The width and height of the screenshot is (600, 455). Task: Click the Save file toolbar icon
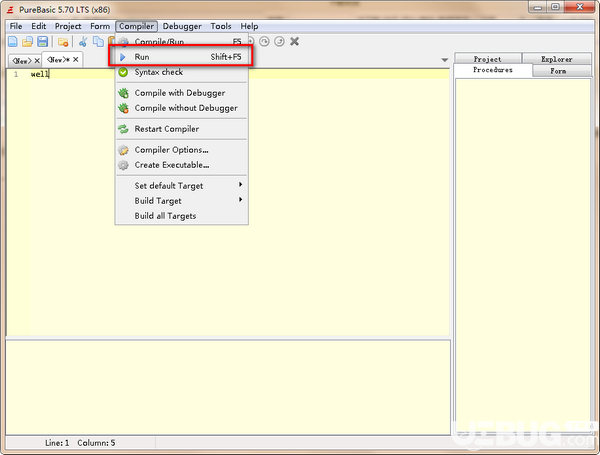coord(42,42)
